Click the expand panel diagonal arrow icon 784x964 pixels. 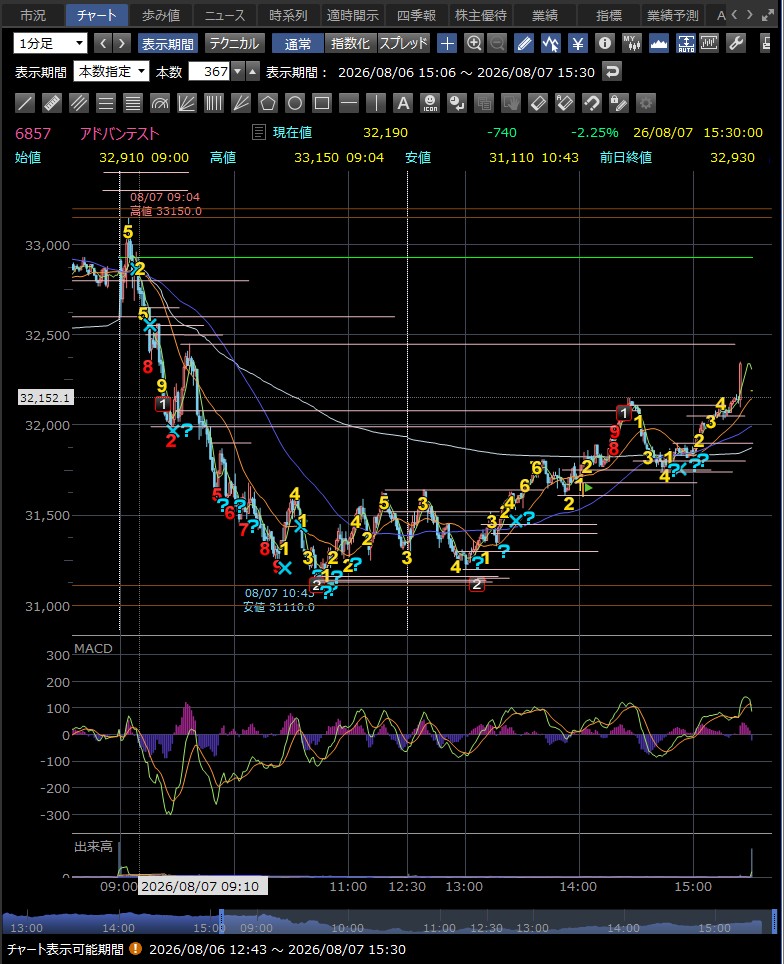pos(768,15)
